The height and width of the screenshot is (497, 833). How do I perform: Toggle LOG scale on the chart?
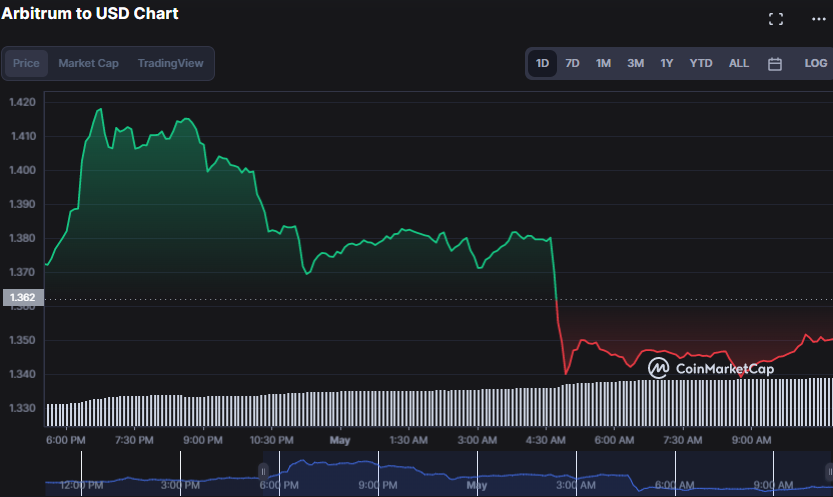point(815,63)
